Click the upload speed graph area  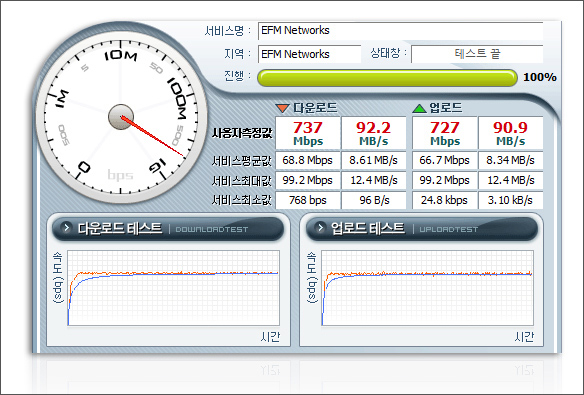pyautogui.click(x=428, y=288)
